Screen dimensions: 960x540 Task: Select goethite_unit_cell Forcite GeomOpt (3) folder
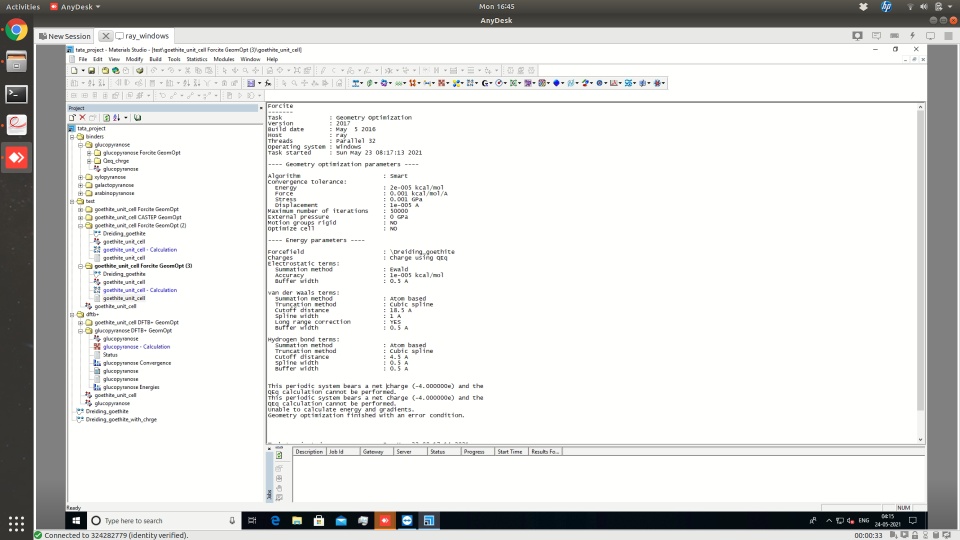pyautogui.click(x=143, y=266)
